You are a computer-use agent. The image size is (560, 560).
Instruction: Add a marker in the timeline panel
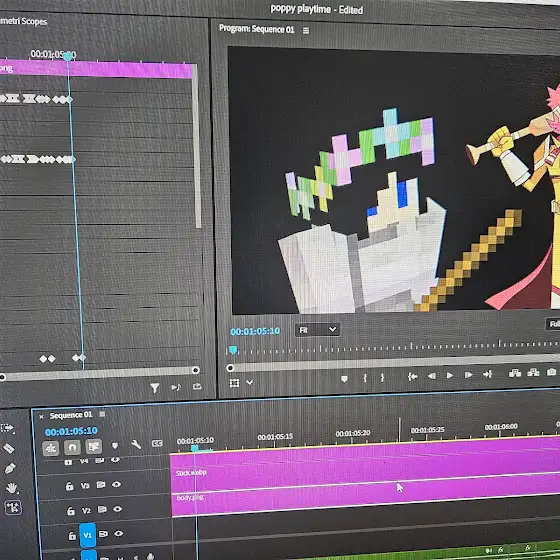(x=115, y=445)
